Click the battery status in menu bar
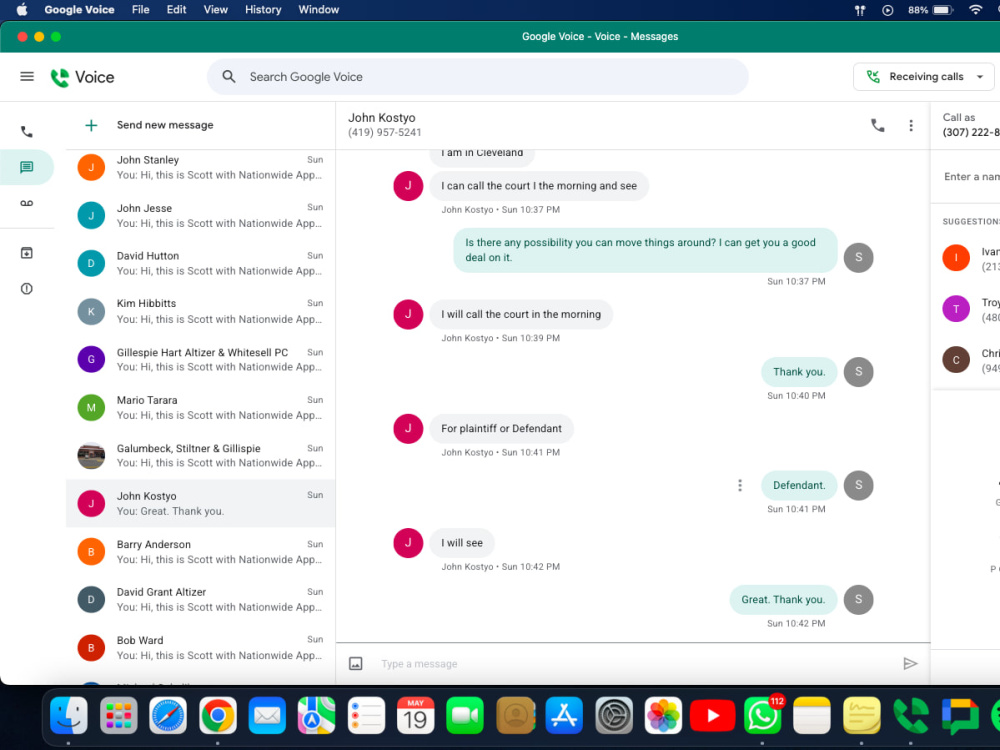The height and width of the screenshot is (750, 1000). point(930,10)
